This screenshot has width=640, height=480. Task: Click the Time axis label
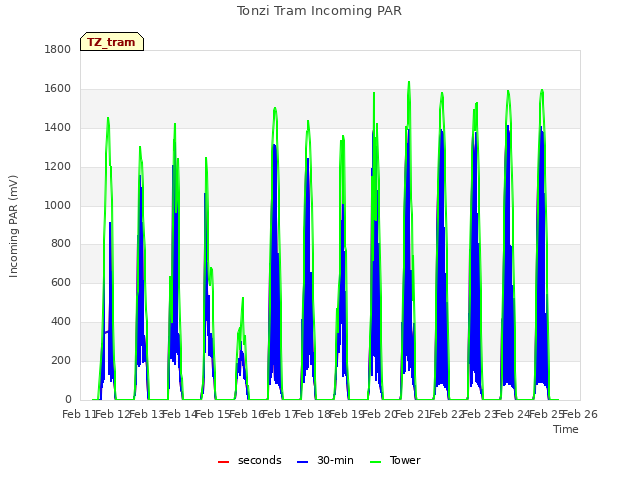(x=566, y=429)
